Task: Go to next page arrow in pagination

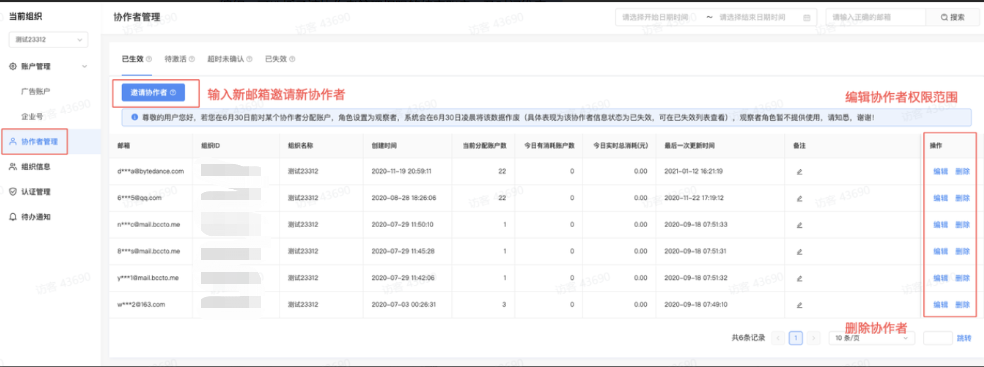Action: [813, 338]
